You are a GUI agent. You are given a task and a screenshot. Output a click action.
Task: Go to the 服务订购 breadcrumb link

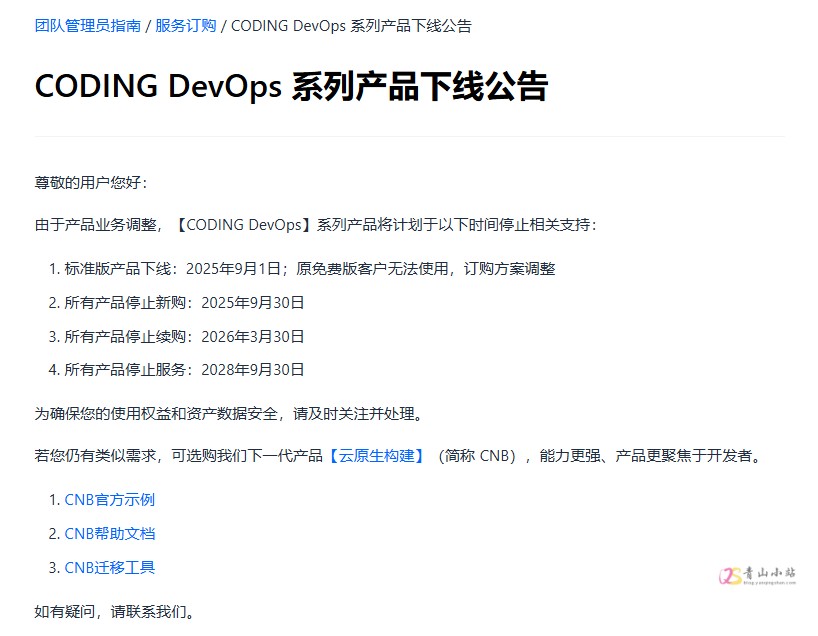(x=186, y=26)
